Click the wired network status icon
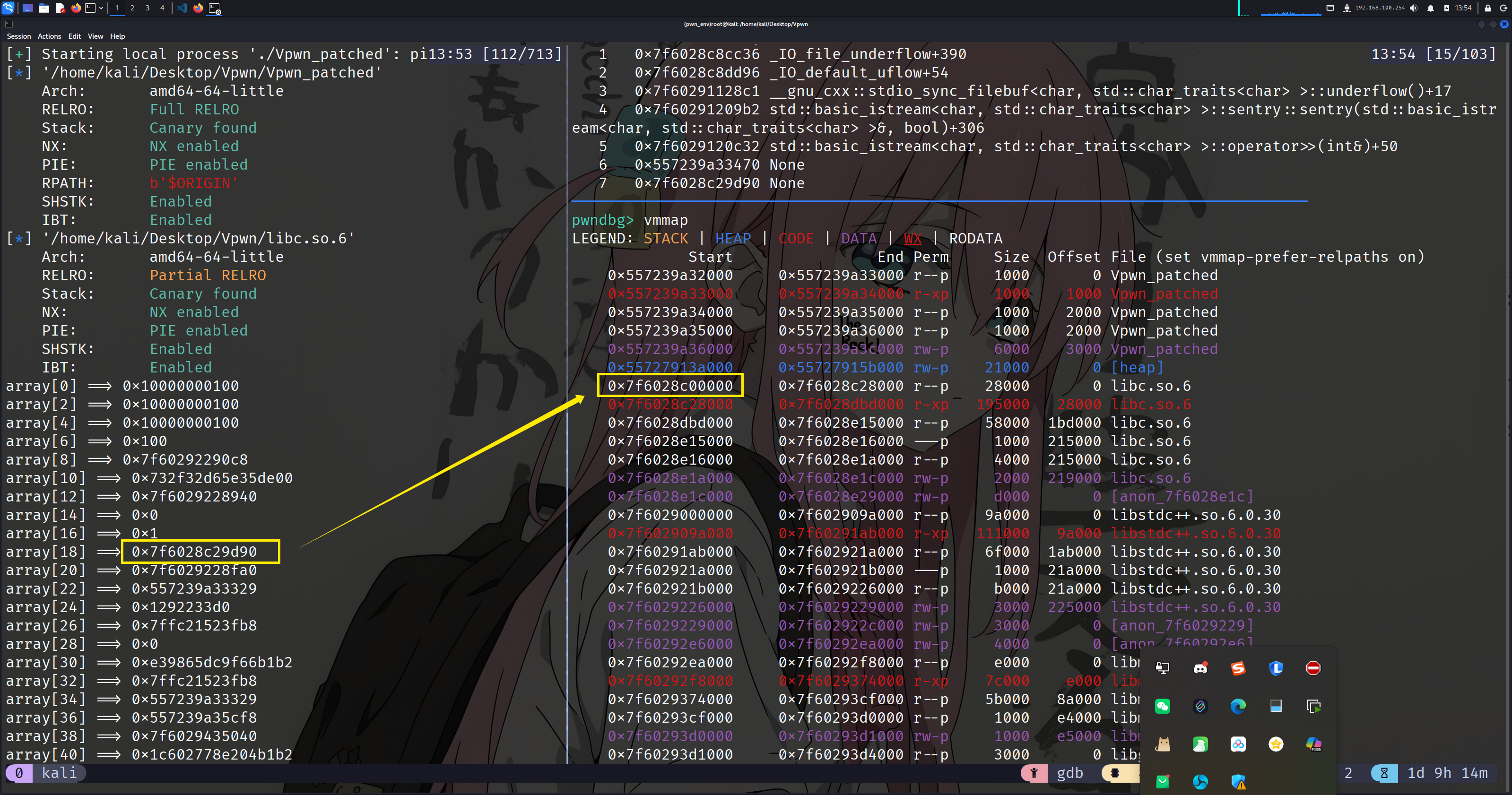 click(1330, 8)
